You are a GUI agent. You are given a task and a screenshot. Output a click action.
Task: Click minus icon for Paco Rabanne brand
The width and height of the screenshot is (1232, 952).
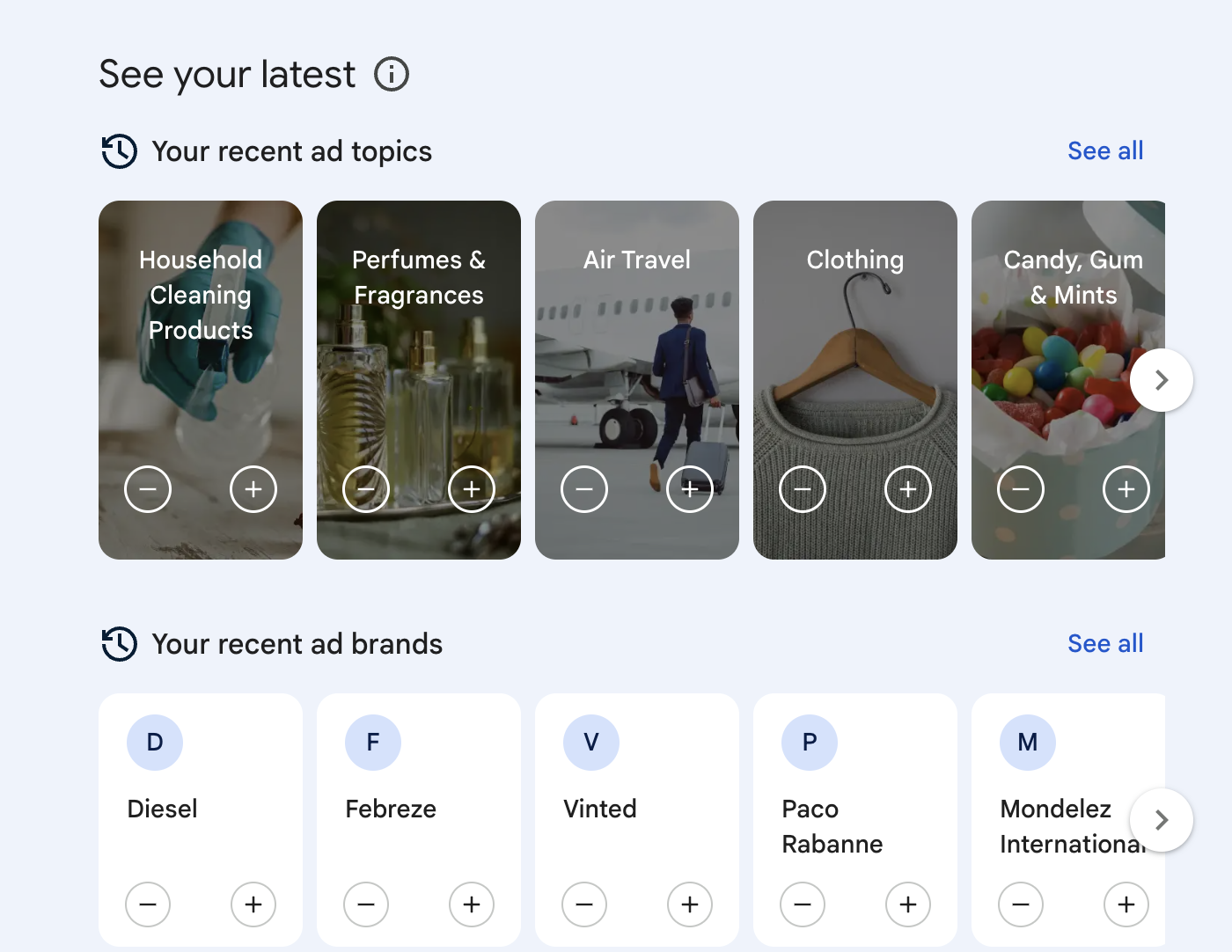[x=803, y=904]
